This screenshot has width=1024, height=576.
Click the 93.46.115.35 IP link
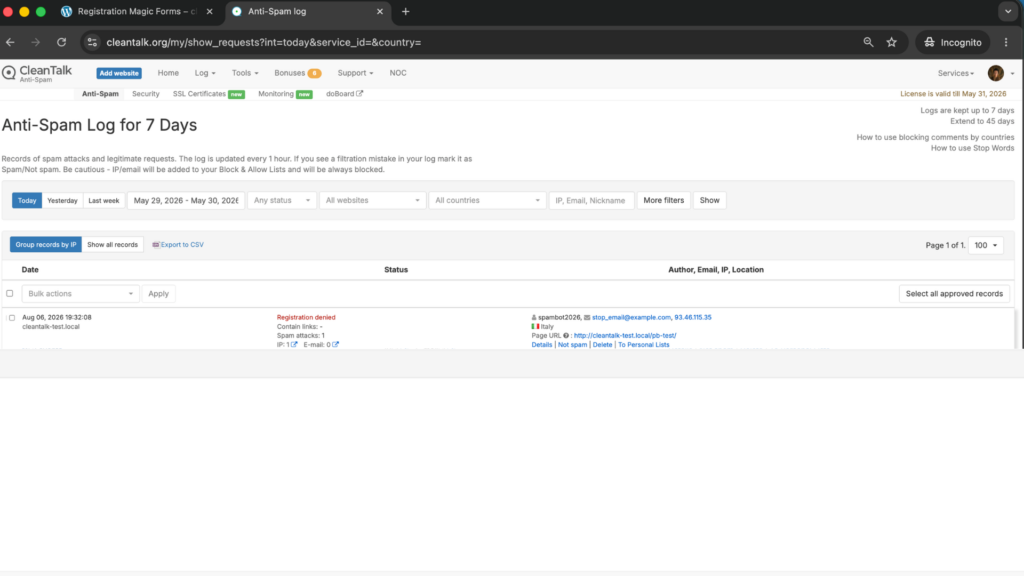(693, 317)
